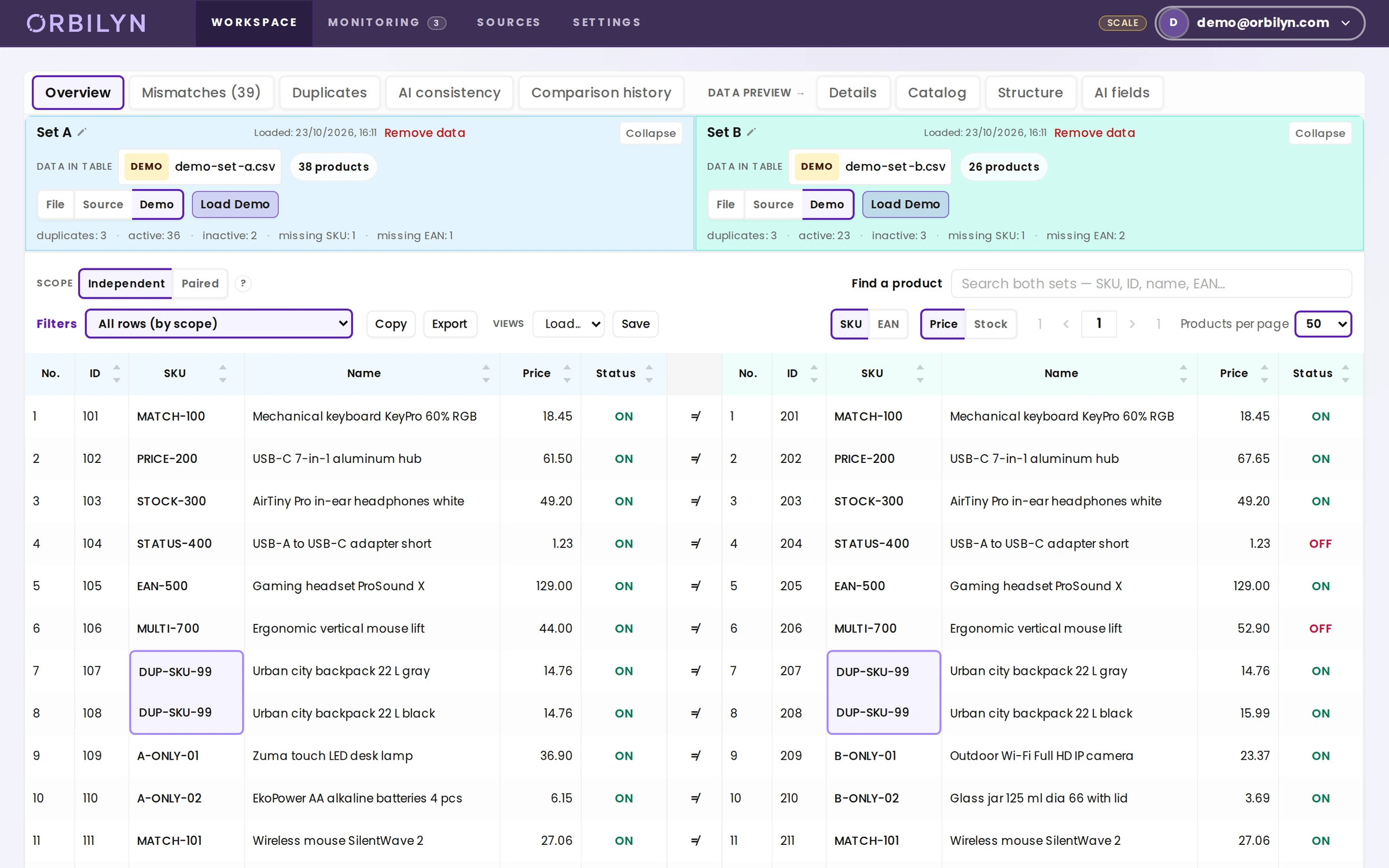
Task: Sort Set A by Price column
Action: tap(567, 373)
